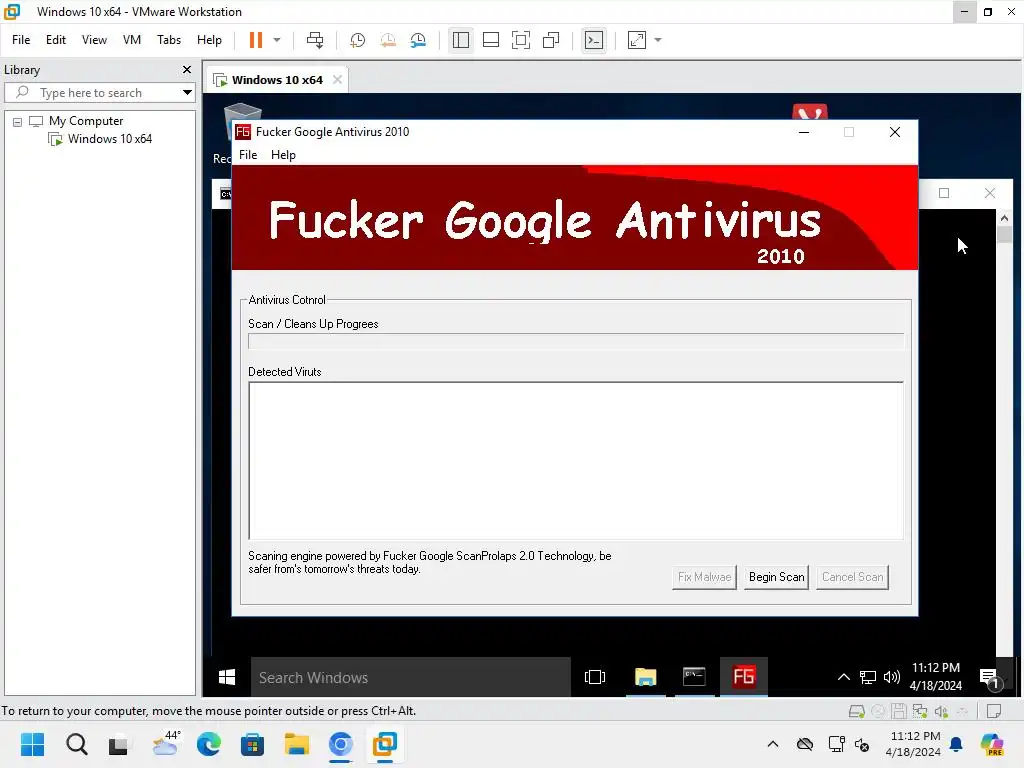Open the Tabs menu

pyautogui.click(x=168, y=40)
